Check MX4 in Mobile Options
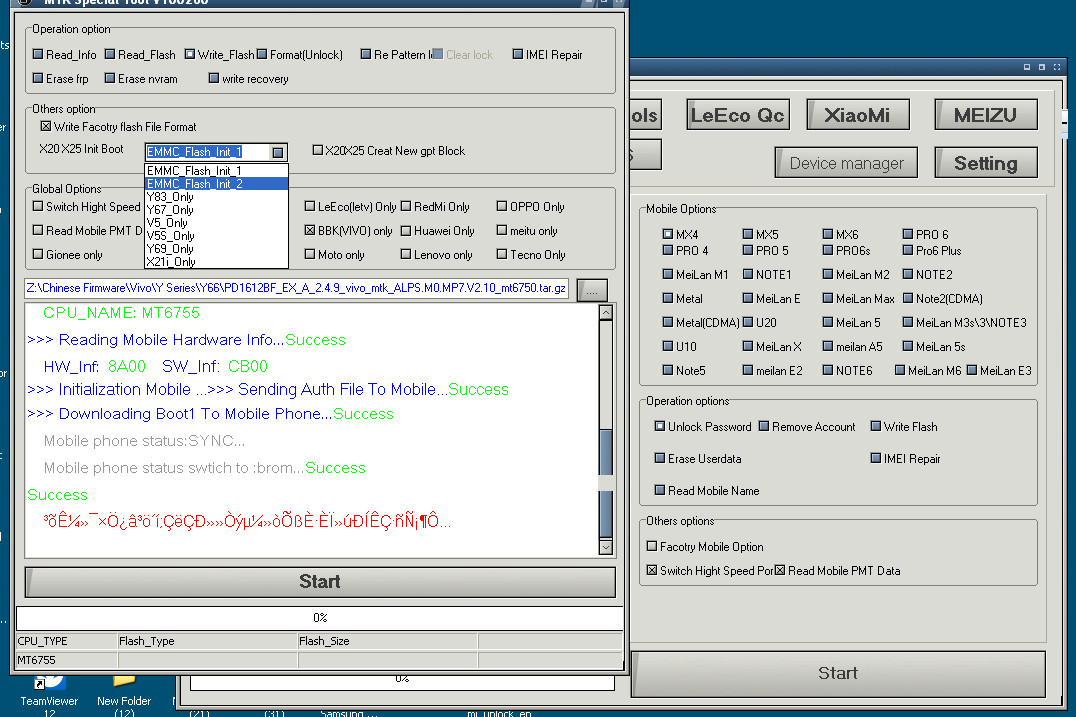This screenshot has width=1076, height=717. click(x=668, y=234)
